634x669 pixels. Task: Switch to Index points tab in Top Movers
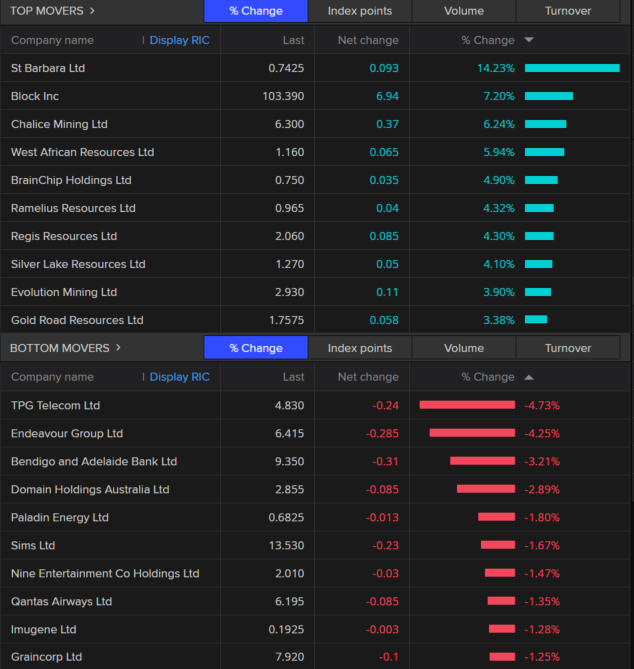pos(360,11)
